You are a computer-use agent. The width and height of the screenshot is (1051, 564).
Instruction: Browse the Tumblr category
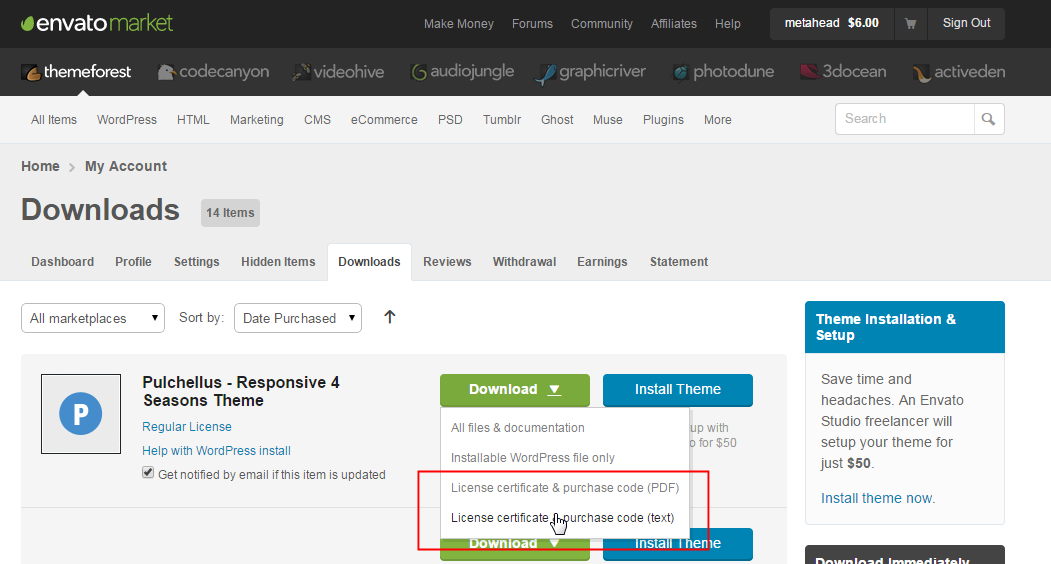pos(502,120)
